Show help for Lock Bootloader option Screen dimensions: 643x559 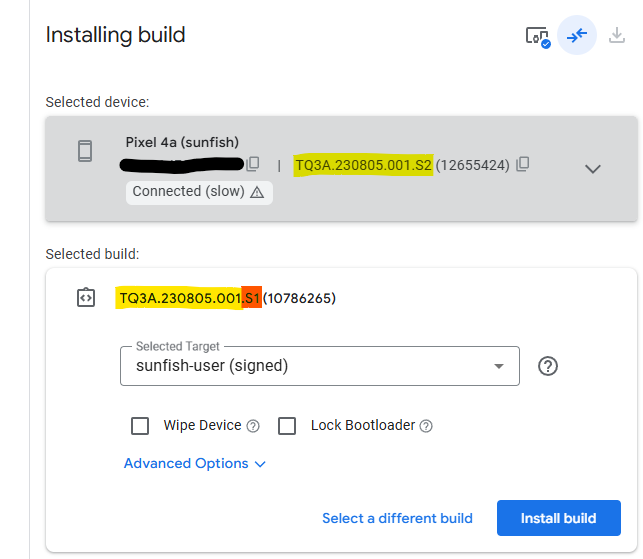tap(426, 426)
